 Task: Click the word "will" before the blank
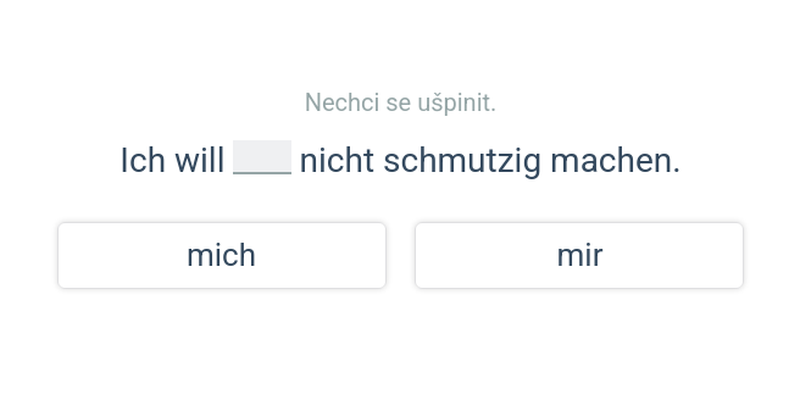click(199, 160)
